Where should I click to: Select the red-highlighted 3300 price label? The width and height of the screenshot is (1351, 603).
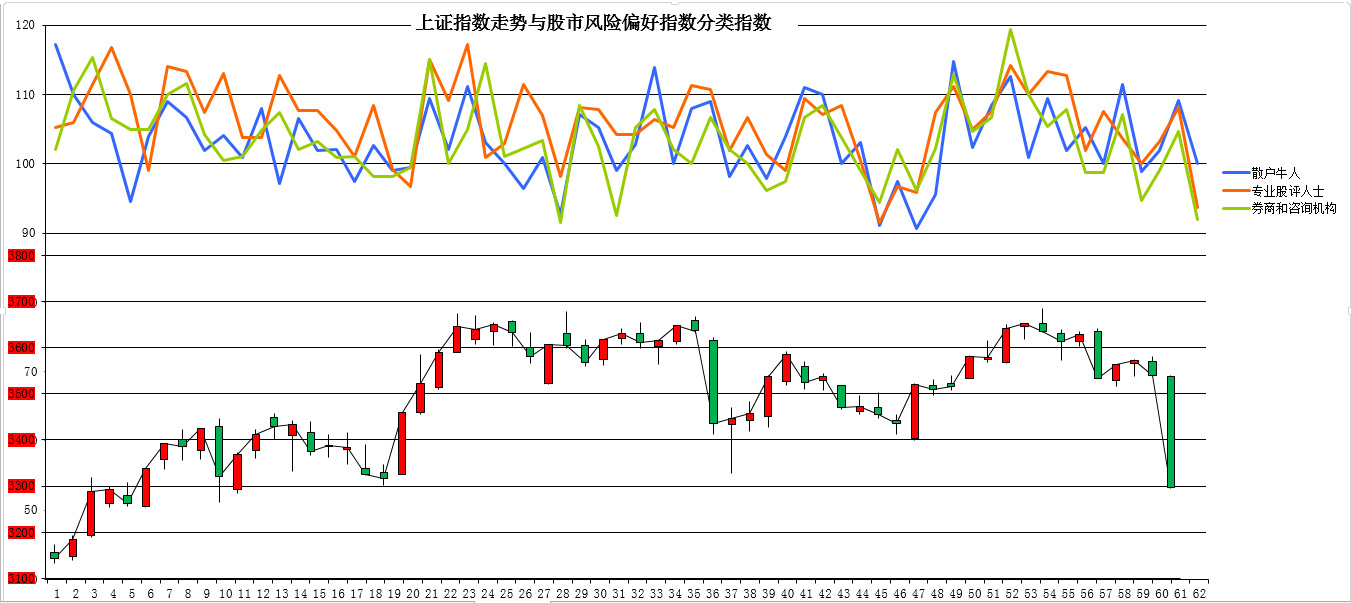(x=21, y=487)
